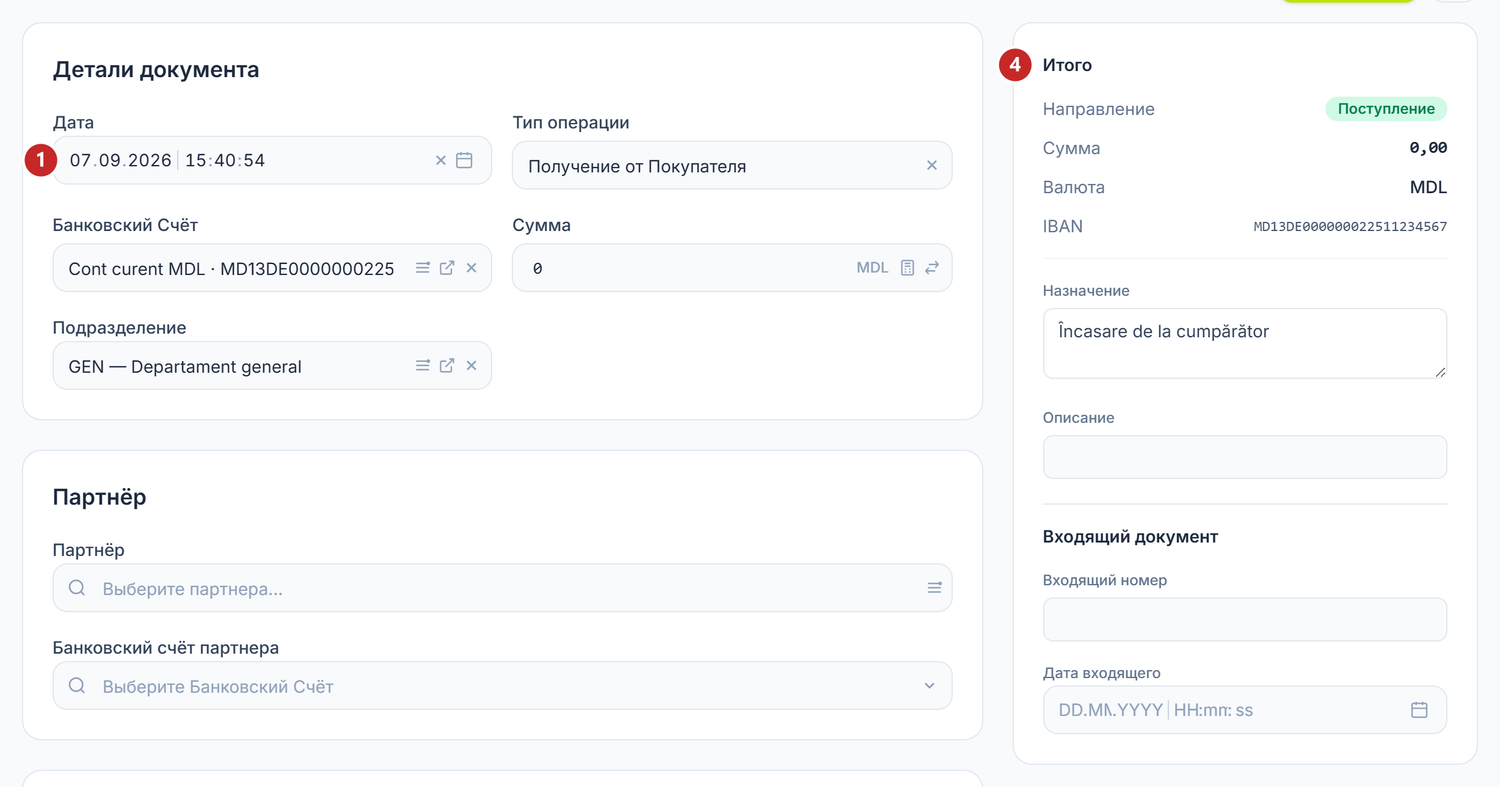Click the Детали документа heading
1500x787 pixels.
[156, 69]
